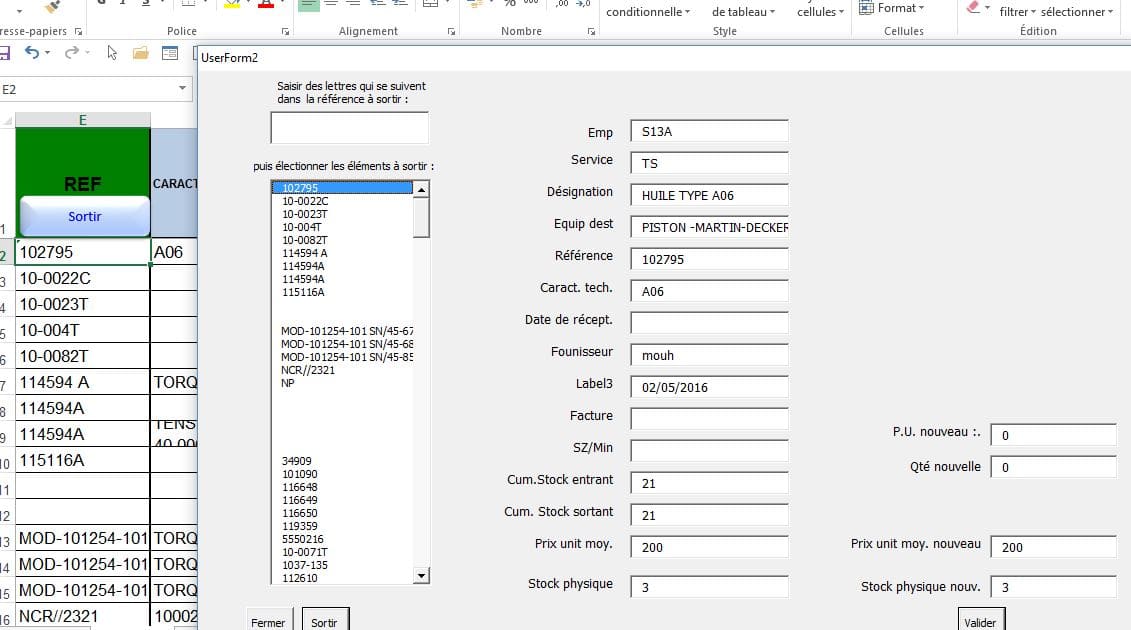Click the mouse pointer icon in quick access toolbar

(112, 53)
